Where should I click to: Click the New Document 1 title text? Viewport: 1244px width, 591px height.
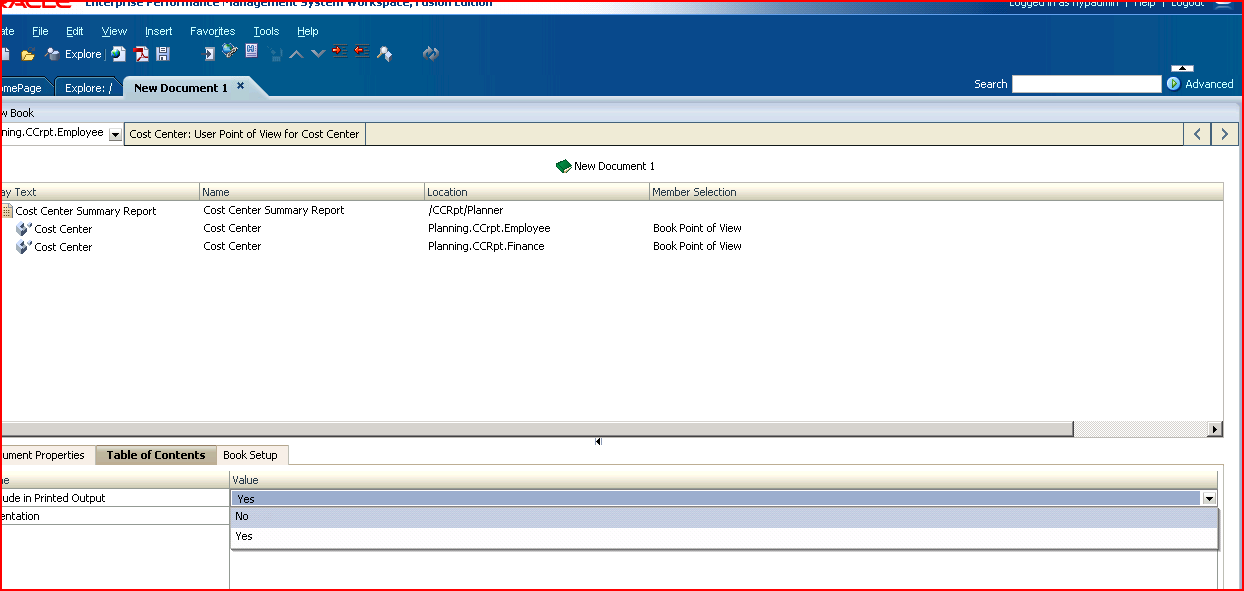pos(614,166)
